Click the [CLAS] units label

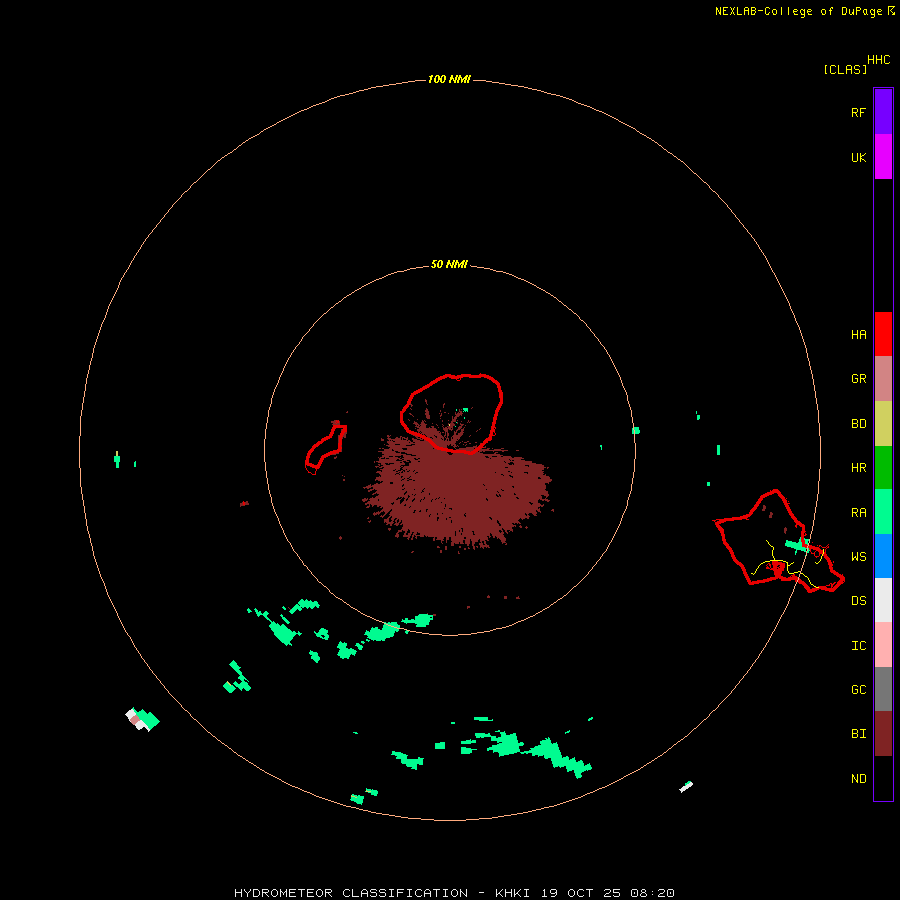[x=845, y=69]
